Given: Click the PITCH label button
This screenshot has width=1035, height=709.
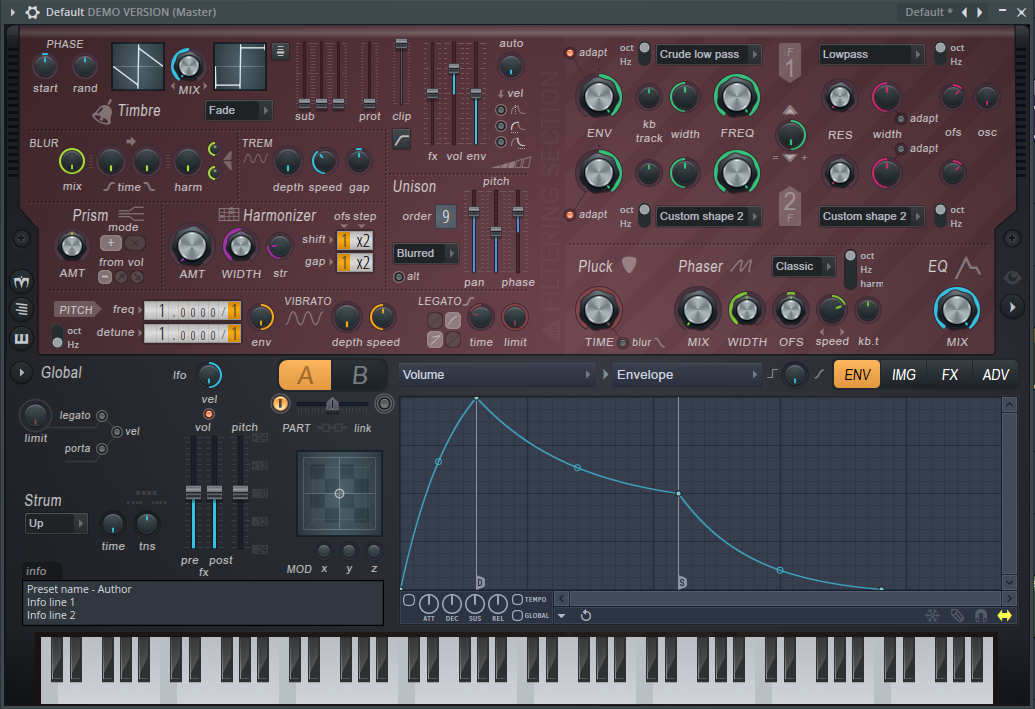Looking at the screenshot, I should (x=76, y=310).
